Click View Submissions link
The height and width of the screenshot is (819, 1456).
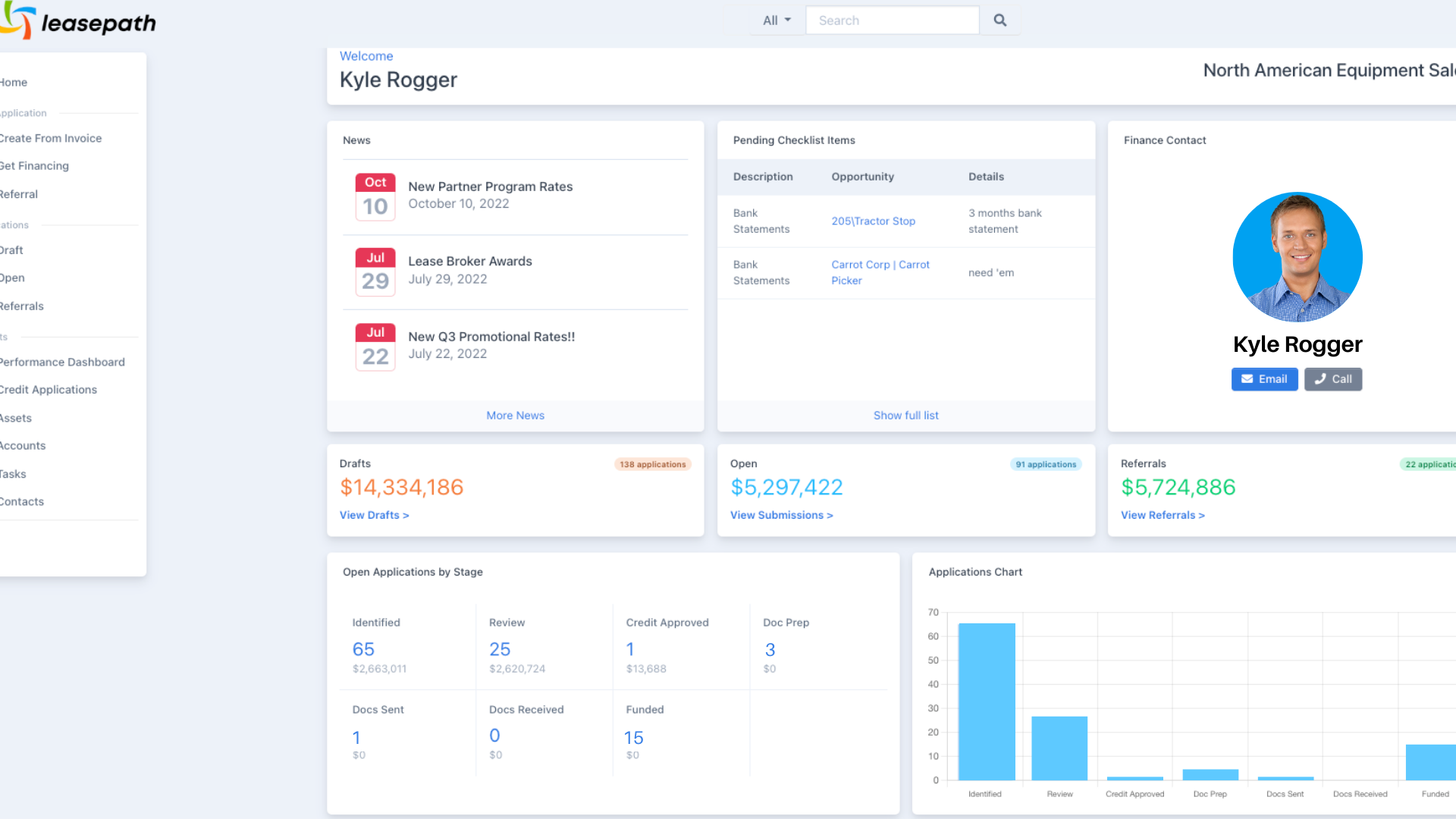coord(781,516)
